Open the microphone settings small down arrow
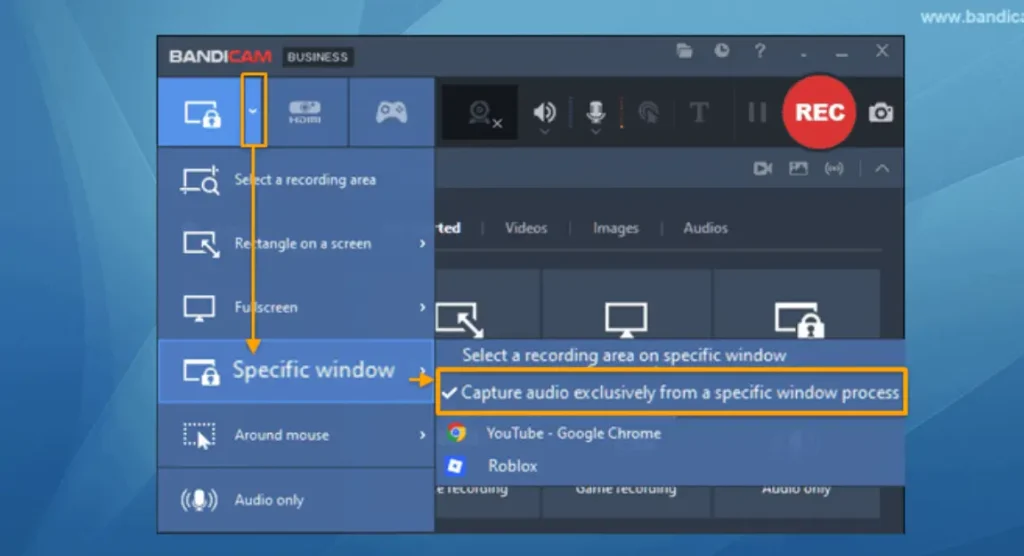 pyautogui.click(x=595, y=132)
